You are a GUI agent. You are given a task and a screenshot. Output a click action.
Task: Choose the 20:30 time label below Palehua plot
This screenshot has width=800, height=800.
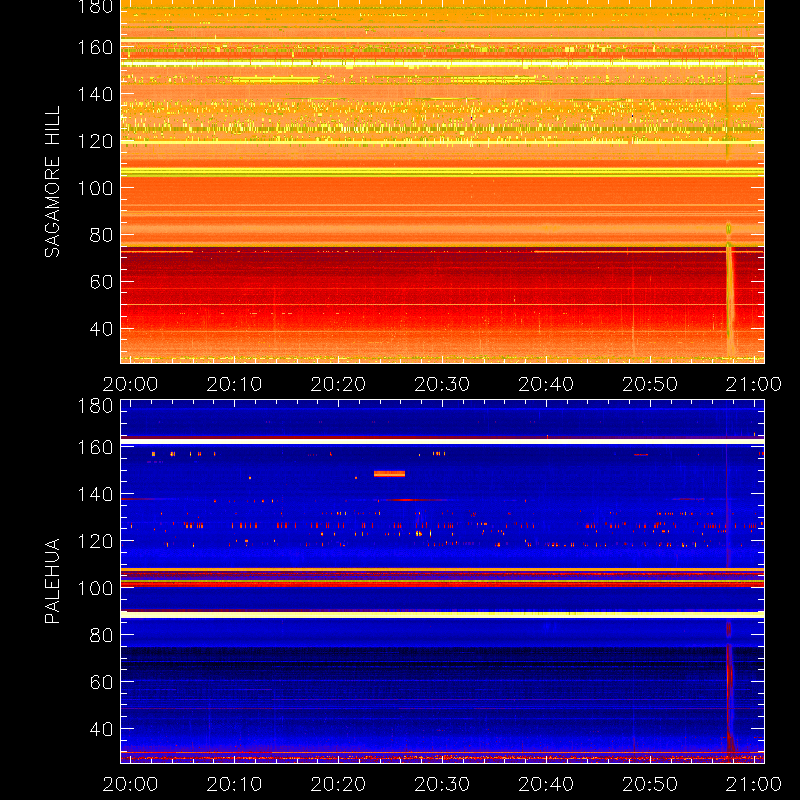442,784
